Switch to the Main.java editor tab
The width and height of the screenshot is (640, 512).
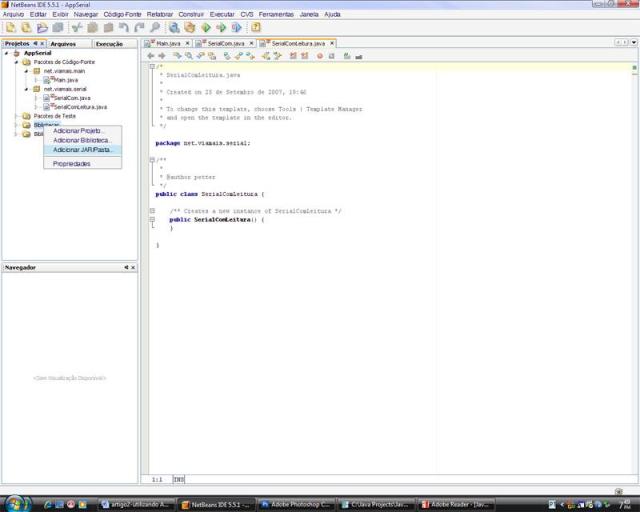point(167,44)
